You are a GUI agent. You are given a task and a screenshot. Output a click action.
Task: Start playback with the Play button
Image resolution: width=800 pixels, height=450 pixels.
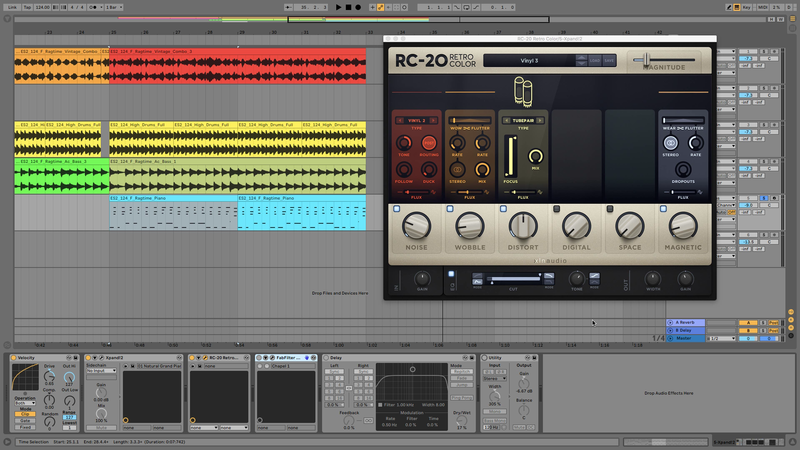(338, 7)
